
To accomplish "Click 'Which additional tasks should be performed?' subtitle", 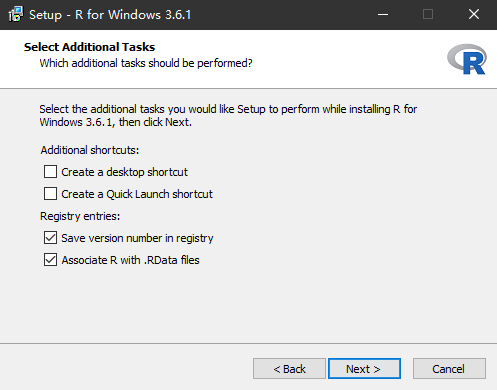I will click(x=146, y=63).
